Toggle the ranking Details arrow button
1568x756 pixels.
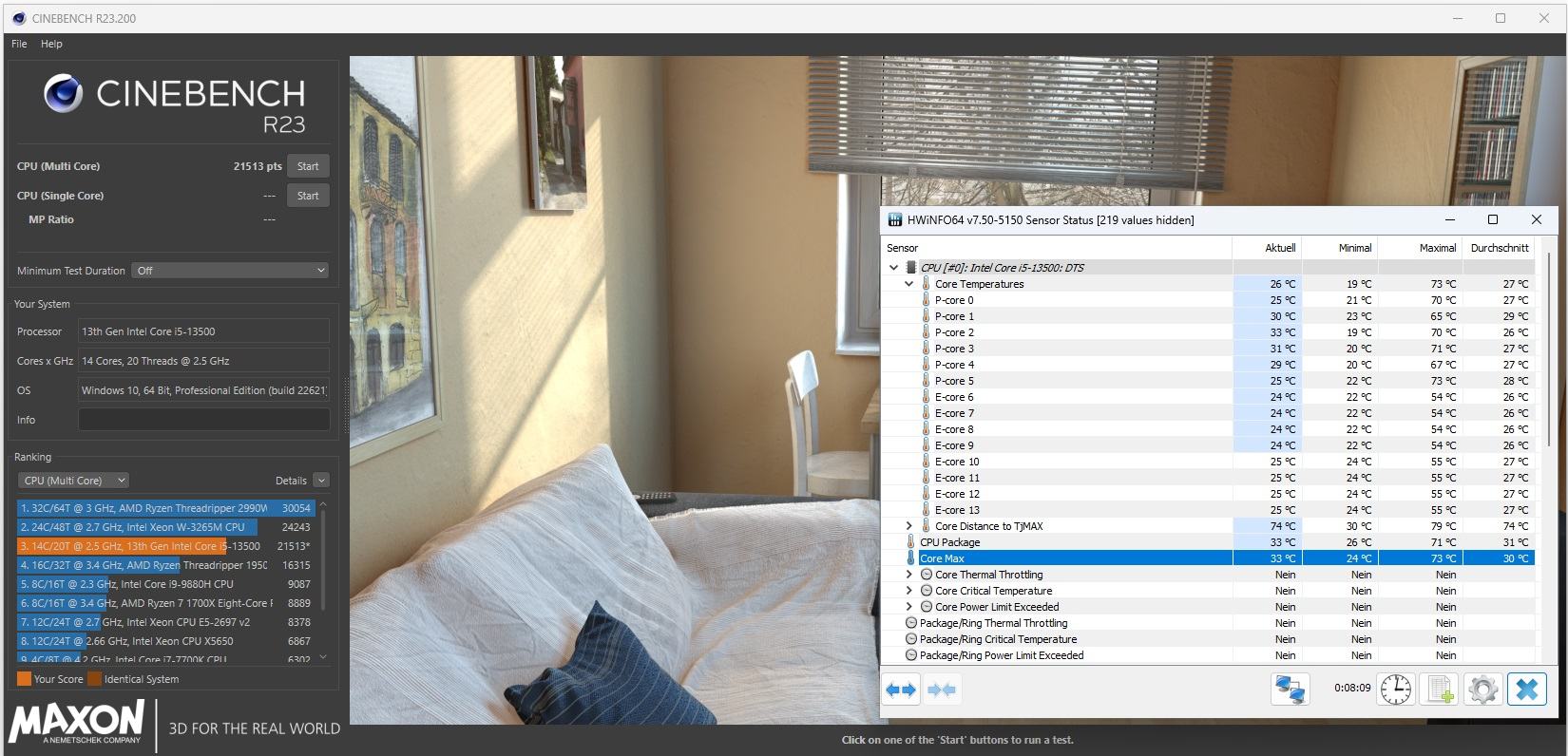(x=321, y=481)
